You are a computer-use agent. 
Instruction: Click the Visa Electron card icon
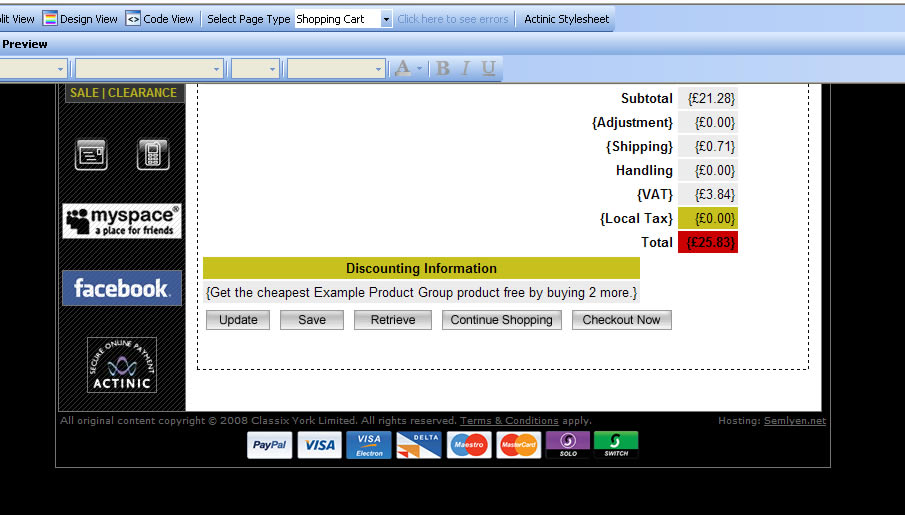coord(369,445)
